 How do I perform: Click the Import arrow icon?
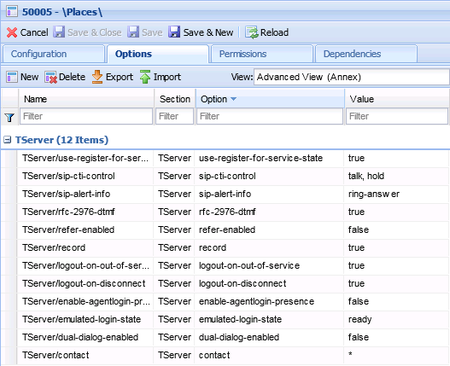tap(145, 77)
